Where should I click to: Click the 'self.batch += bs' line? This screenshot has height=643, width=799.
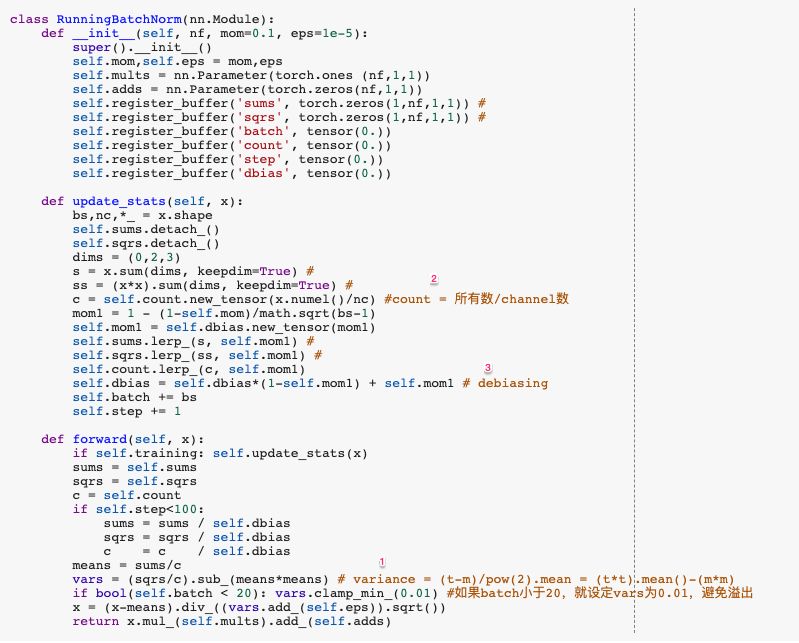click(135, 398)
